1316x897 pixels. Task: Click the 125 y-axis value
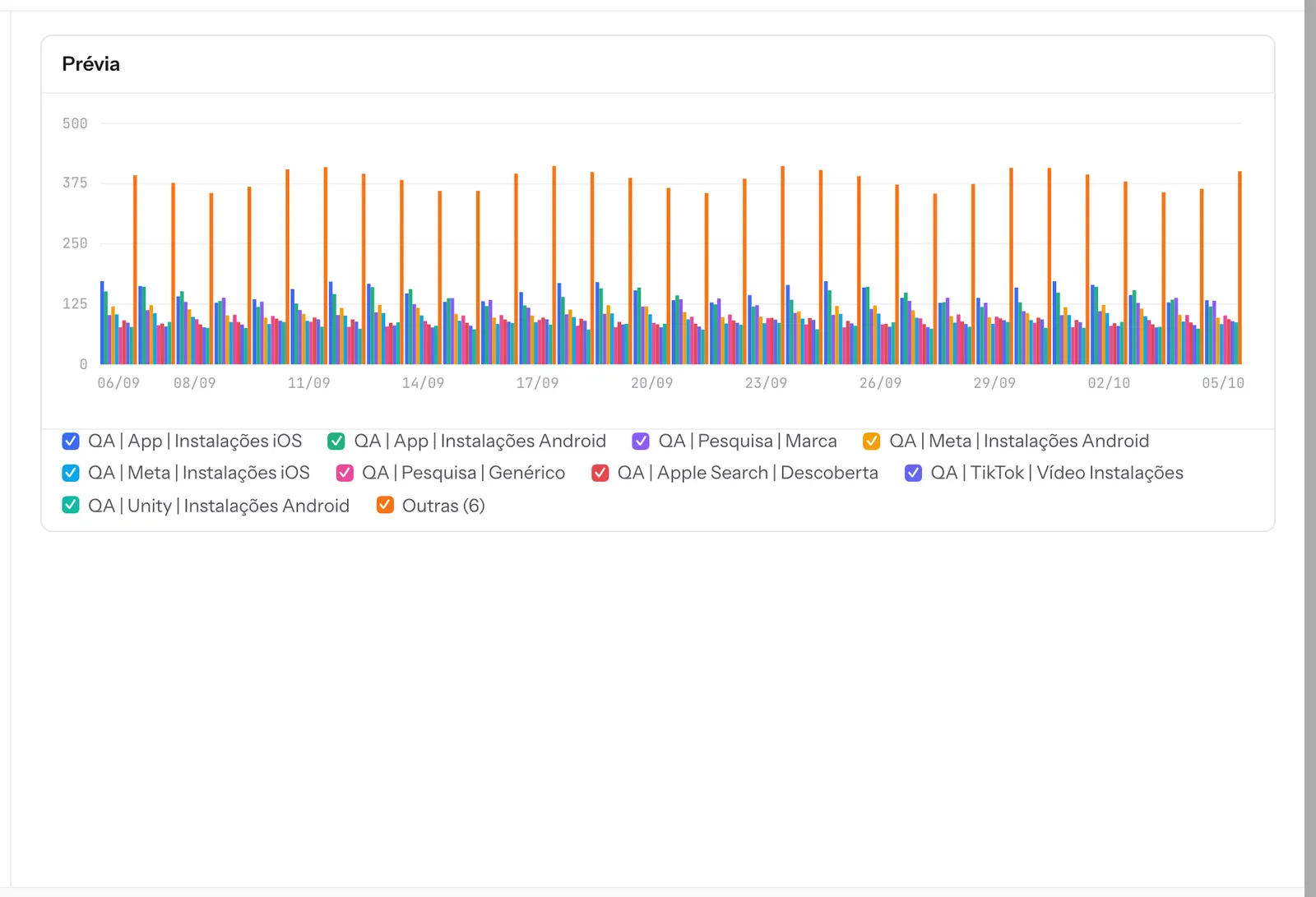point(75,304)
